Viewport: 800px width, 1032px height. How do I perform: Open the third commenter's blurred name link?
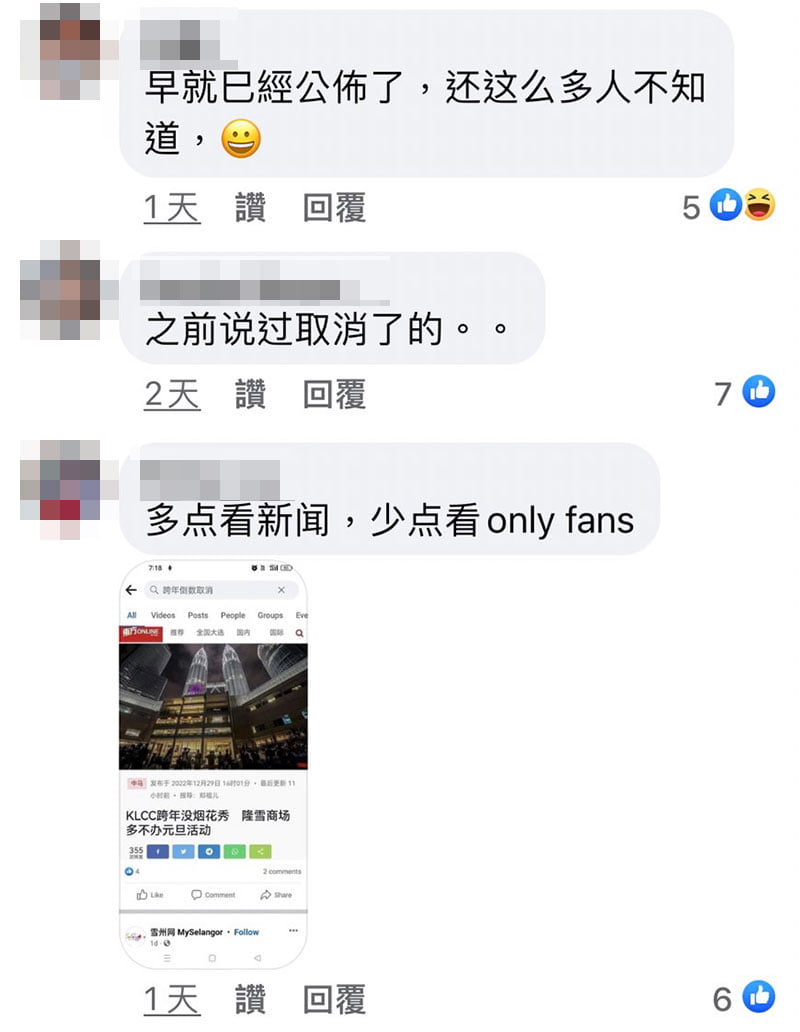click(x=211, y=478)
